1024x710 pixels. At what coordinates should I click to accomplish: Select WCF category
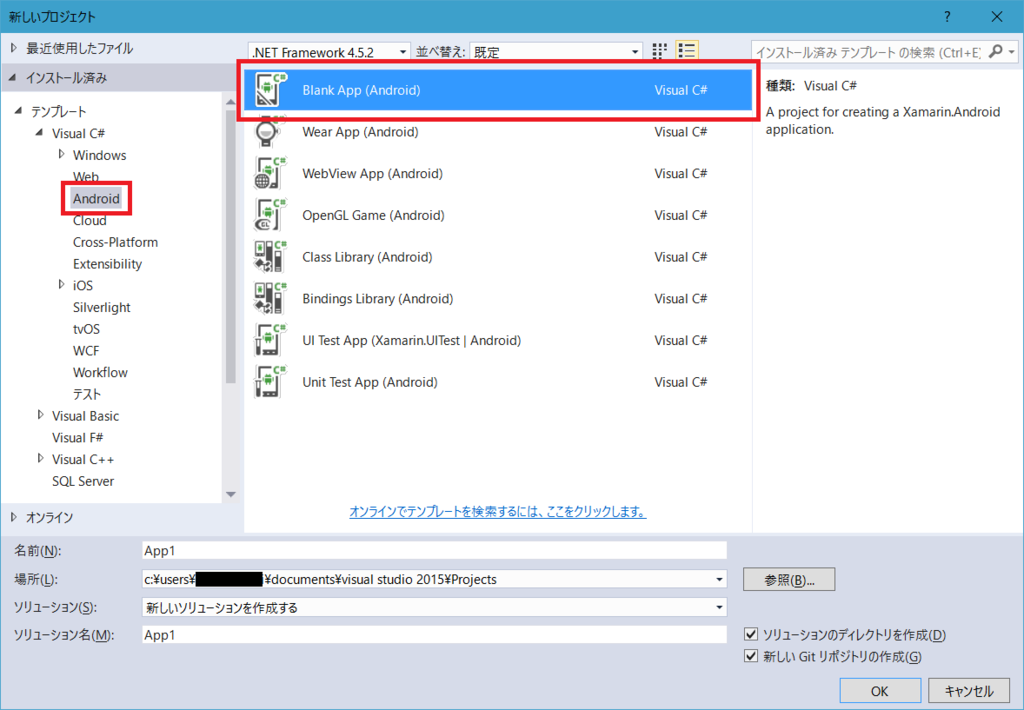pyautogui.click(x=86, y=351)
